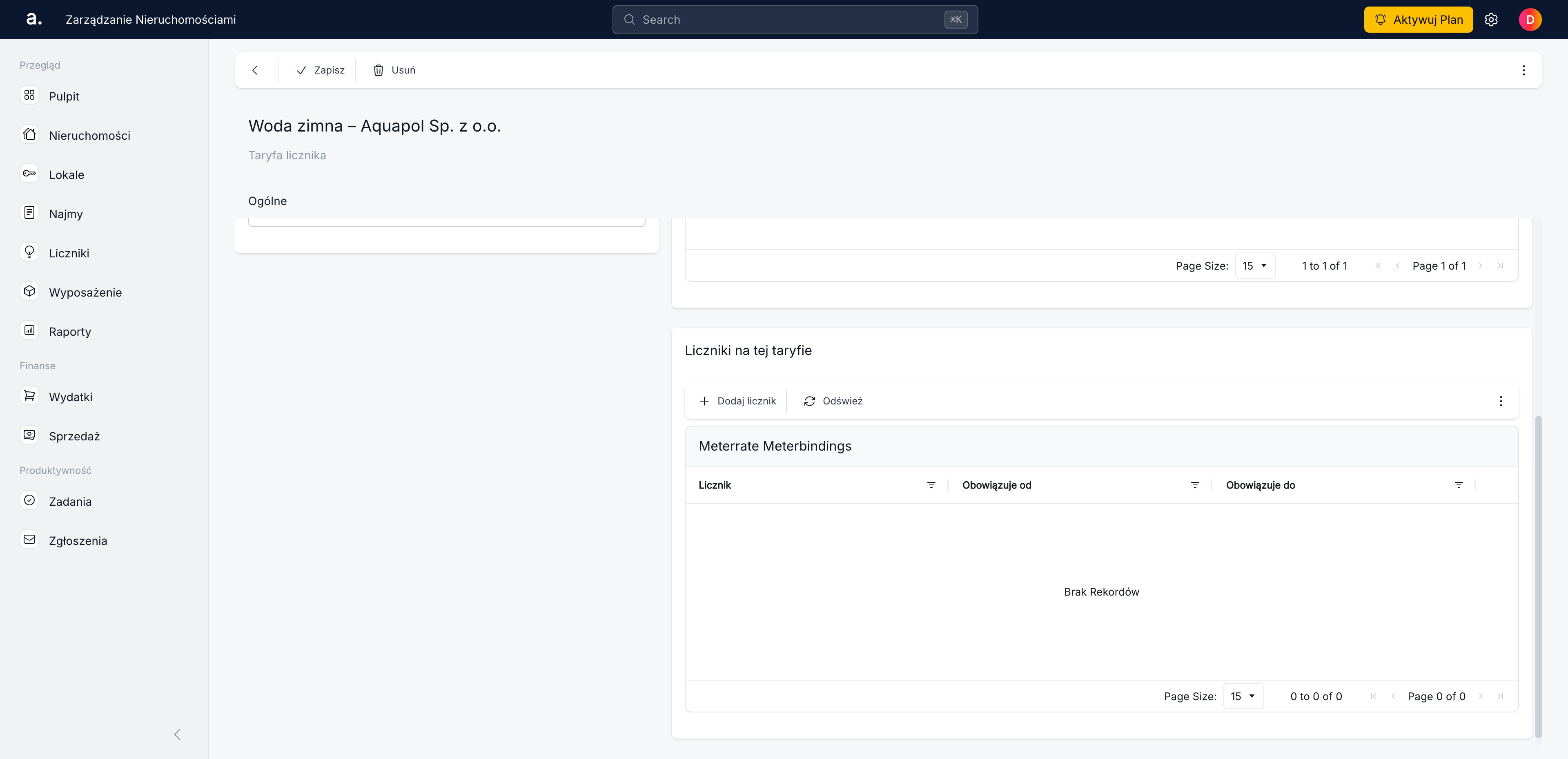Go to Lokale key icon
The height and width of the screenshot is (759, 1568).
pyautogui.click(x=29, y=174)
